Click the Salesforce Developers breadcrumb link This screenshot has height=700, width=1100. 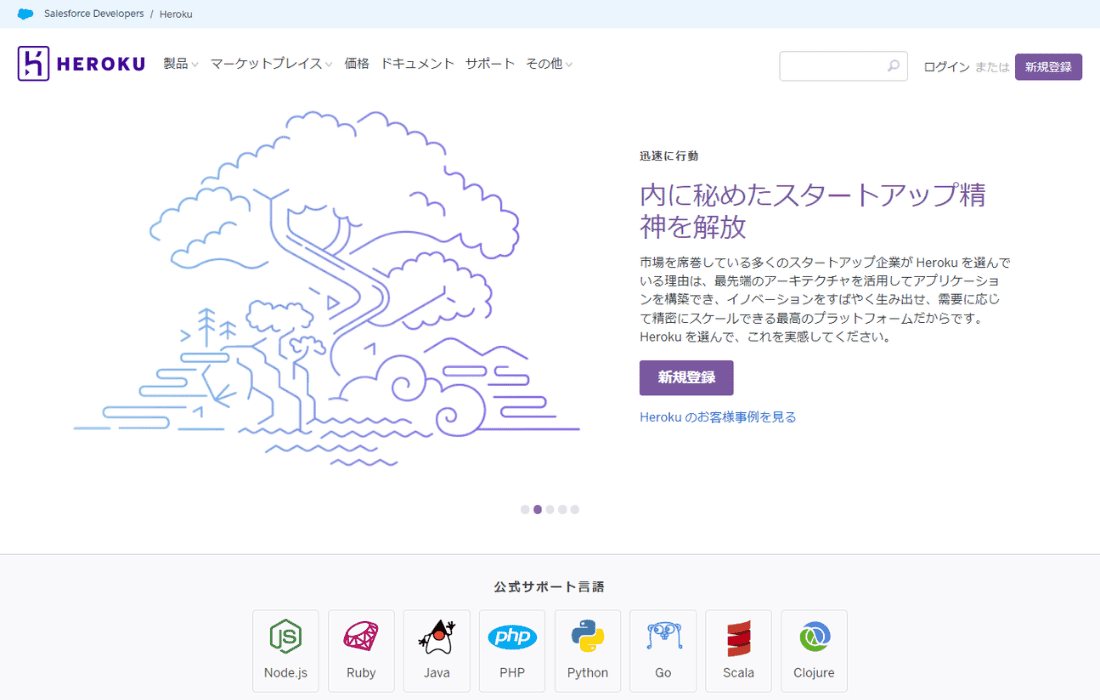pyautogui.click(x=93, y=14)
